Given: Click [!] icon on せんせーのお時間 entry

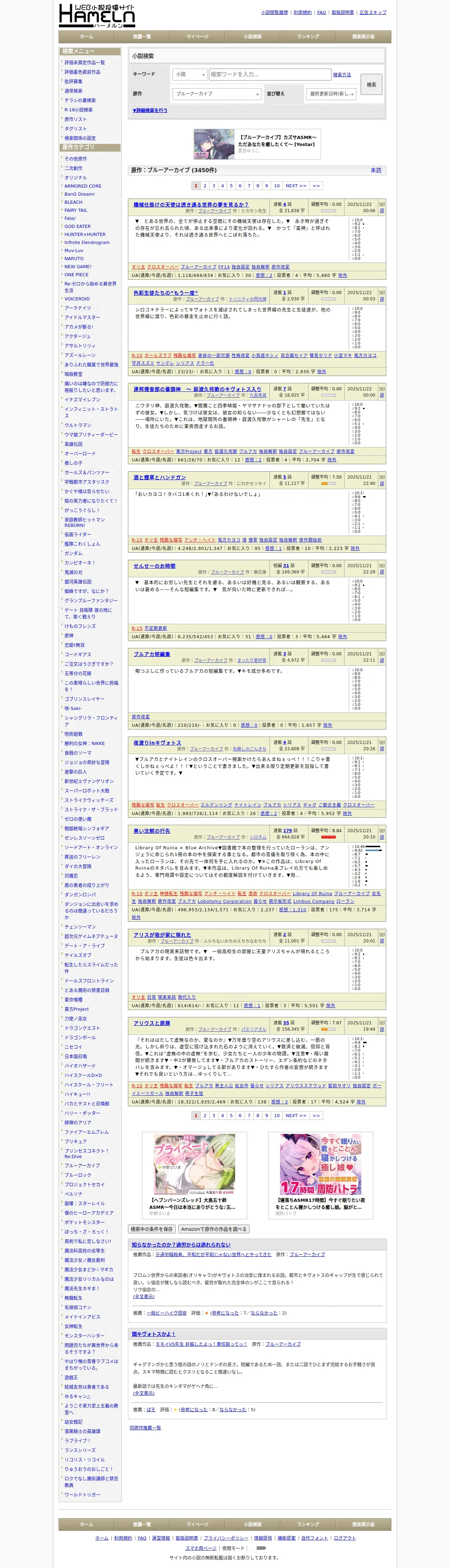Looking at the screenshot, I should click(x=382, y=565).
